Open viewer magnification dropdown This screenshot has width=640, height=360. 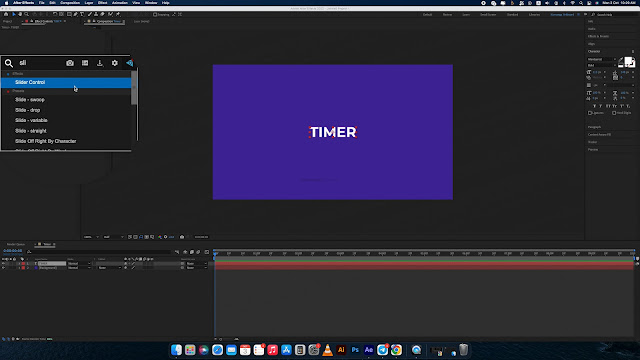pyautogui.click(x=91, y=237)
